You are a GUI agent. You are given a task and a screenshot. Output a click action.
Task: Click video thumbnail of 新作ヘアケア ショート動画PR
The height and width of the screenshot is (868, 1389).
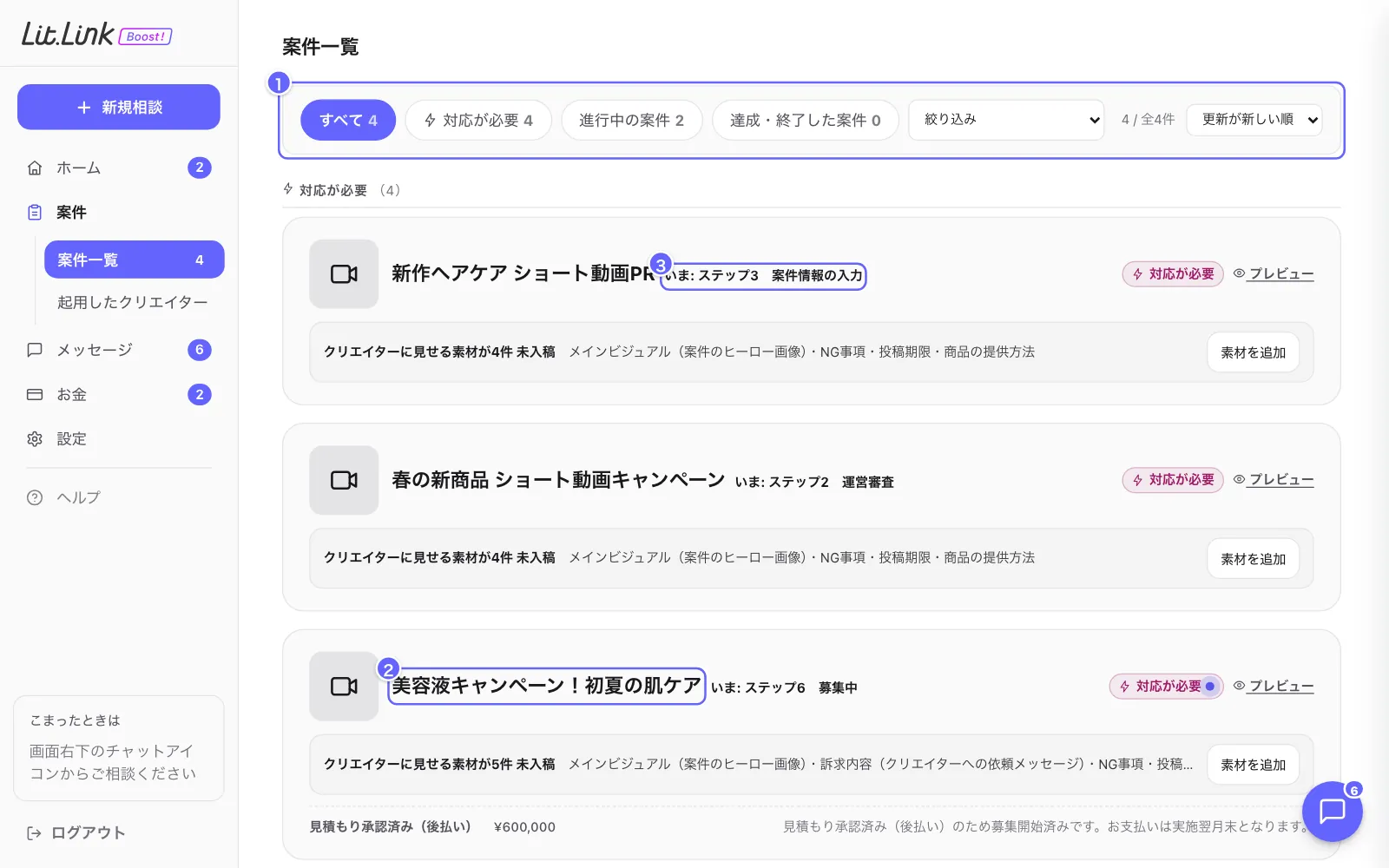click(344, 273)
